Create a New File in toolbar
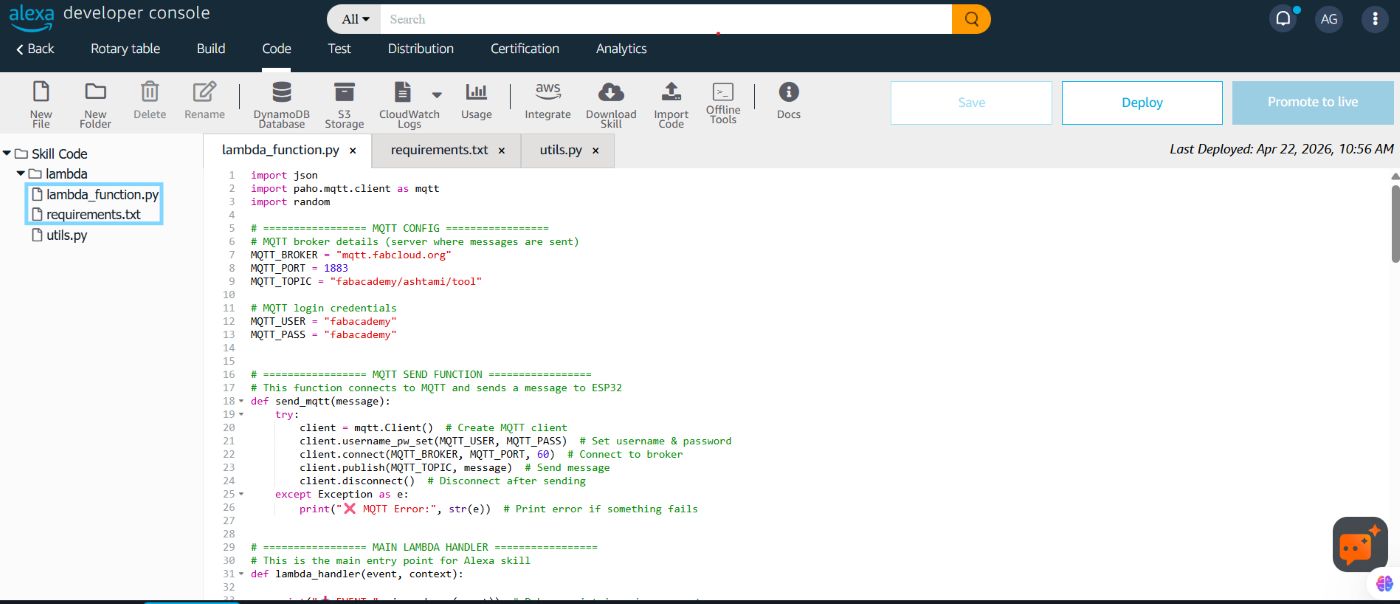Image resolution: width=1400 pixels, height=604 pixels. tap(41, 104)
